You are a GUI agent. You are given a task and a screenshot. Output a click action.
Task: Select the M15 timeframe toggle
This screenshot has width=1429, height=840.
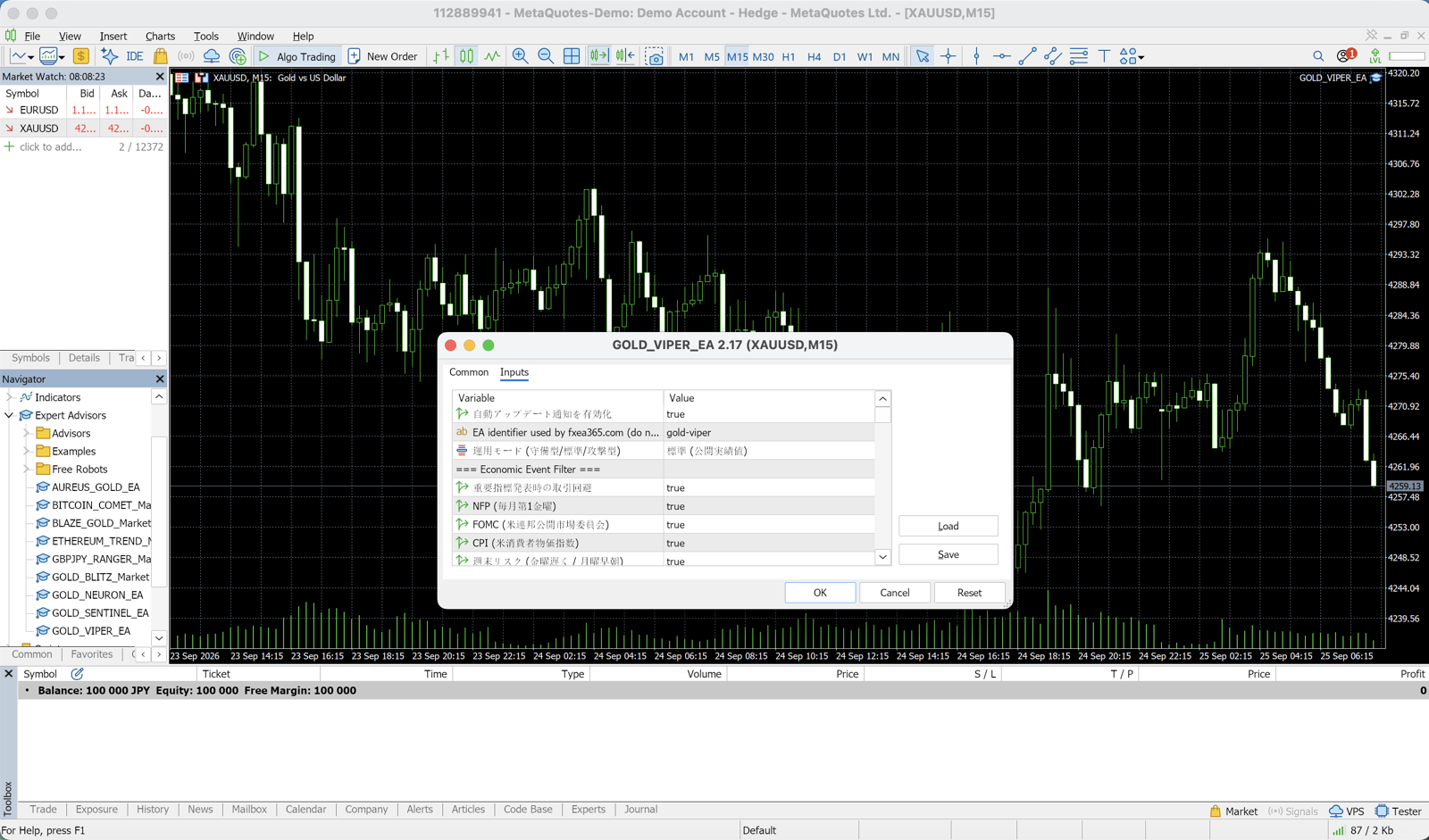[x=737, y=56]
